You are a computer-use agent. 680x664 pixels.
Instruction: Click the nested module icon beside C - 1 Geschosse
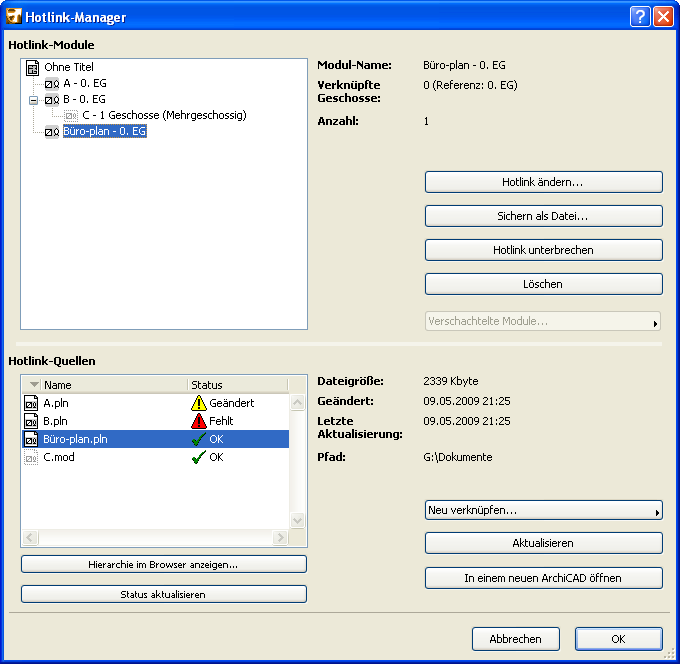71,116
